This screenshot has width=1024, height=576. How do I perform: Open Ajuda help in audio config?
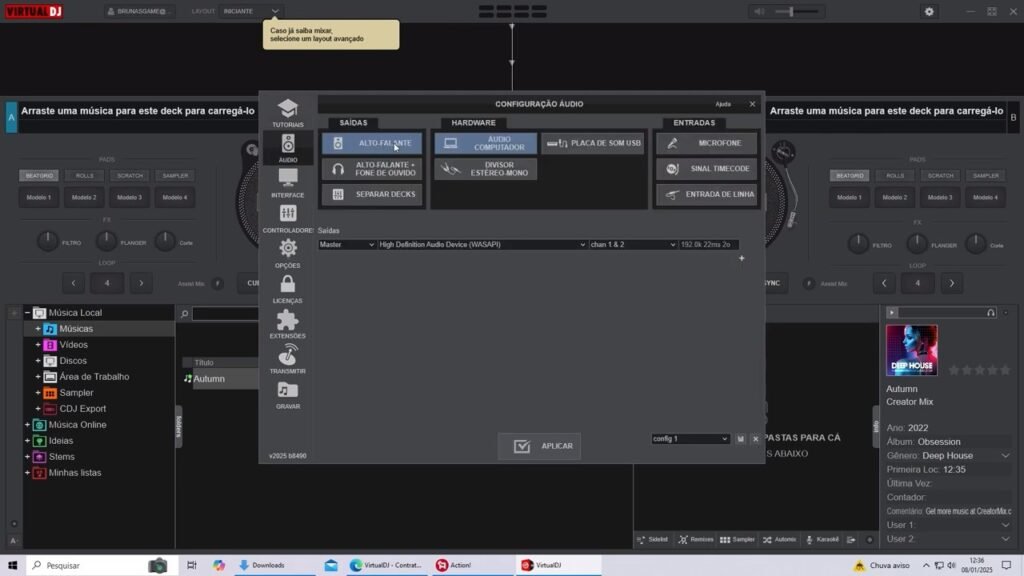coord(723,104)
